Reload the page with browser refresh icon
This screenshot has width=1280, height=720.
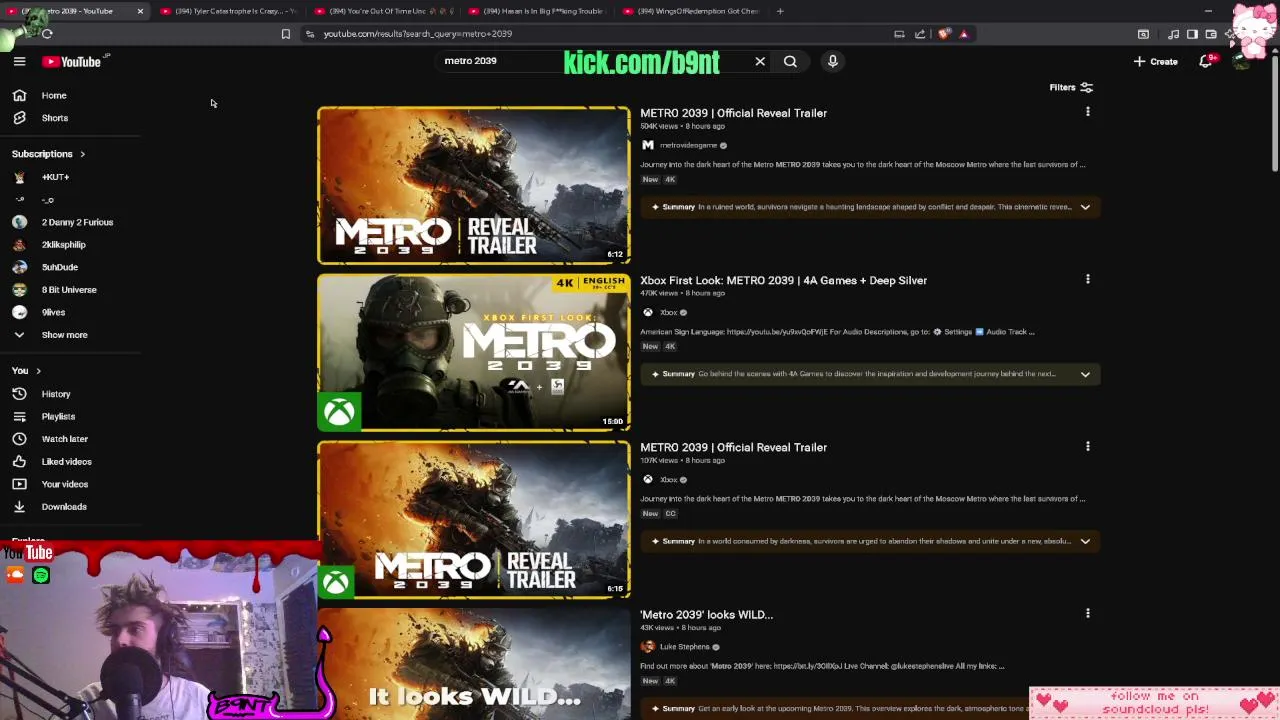(x=47, y=34)
